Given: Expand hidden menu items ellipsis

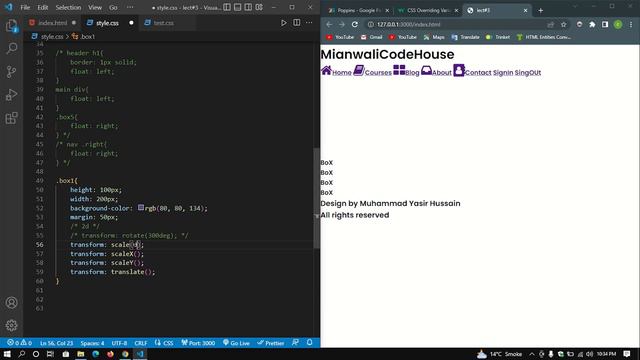Looking at the screenshot, I should 130,7.
